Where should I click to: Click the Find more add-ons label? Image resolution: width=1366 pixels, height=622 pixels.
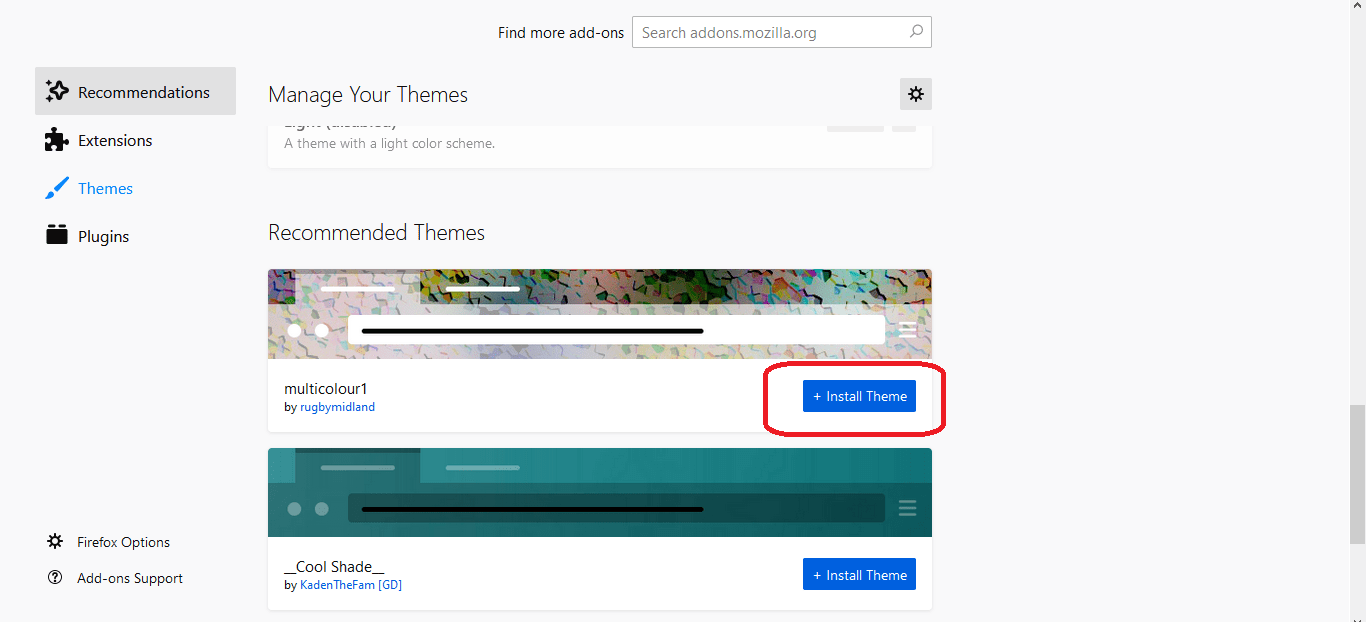pos(561,32)
